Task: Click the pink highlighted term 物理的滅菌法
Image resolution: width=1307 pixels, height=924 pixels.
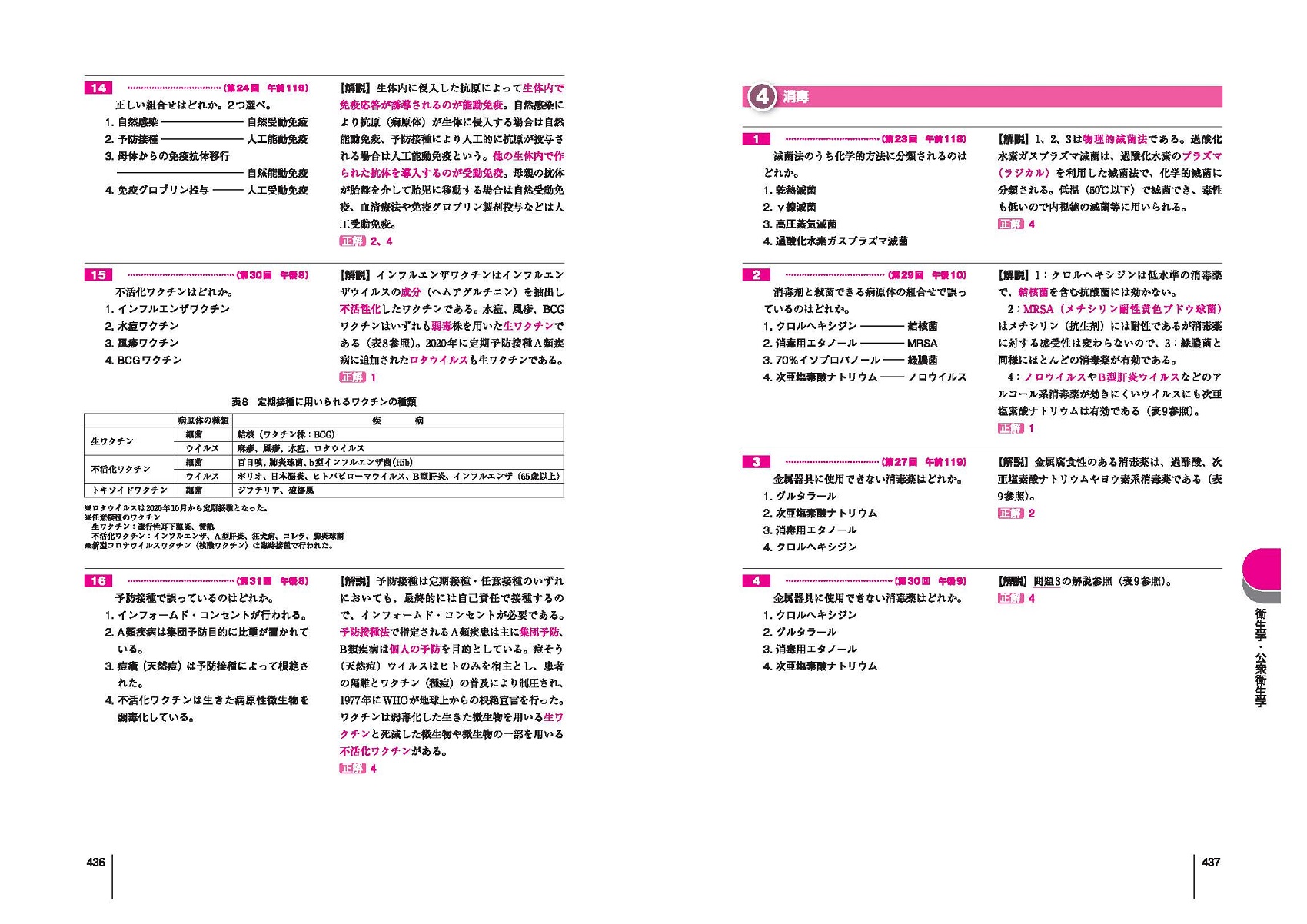Action: pos(1115,139)
